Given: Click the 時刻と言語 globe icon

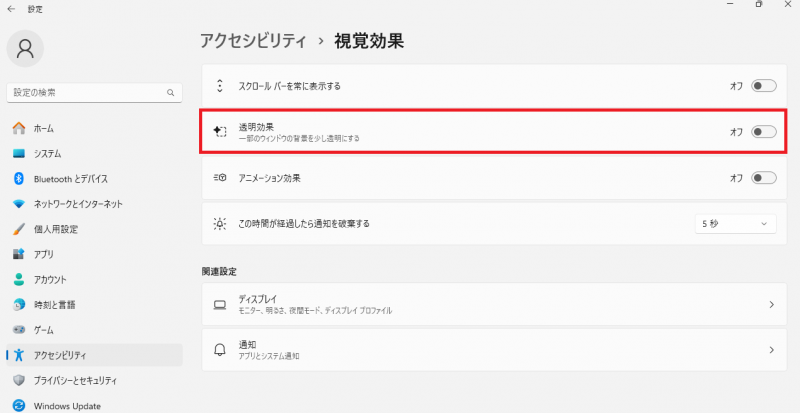Looking at the screenshot, I should 19,304.
